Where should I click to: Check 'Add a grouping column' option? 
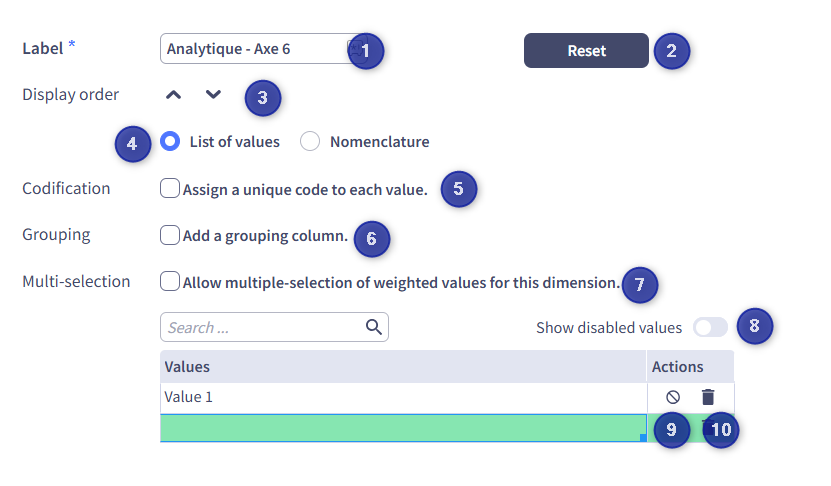pyautogui.click(x=170, y=236)
